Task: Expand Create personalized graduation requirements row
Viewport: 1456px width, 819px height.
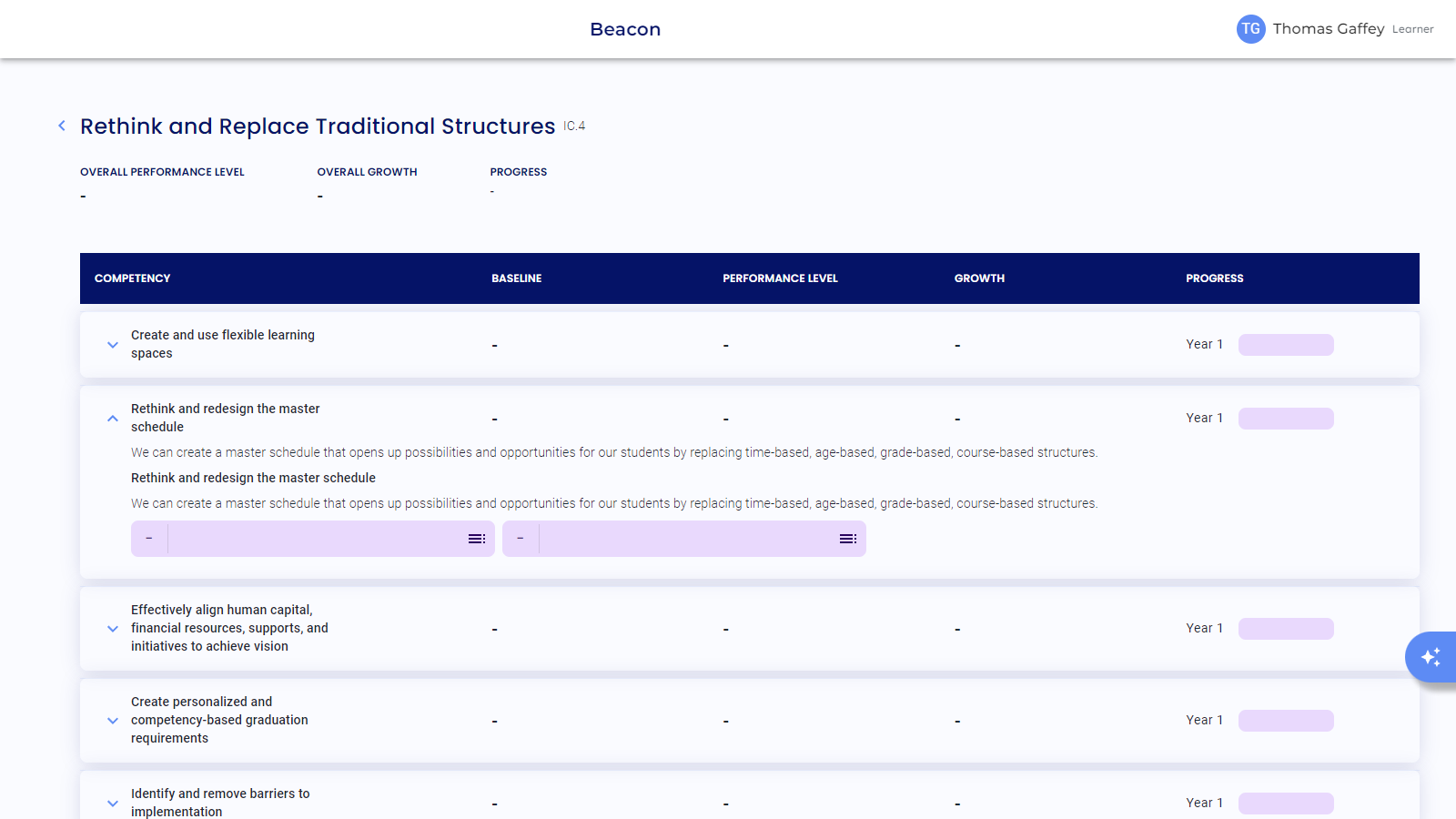Action: [x=113, y=721]
